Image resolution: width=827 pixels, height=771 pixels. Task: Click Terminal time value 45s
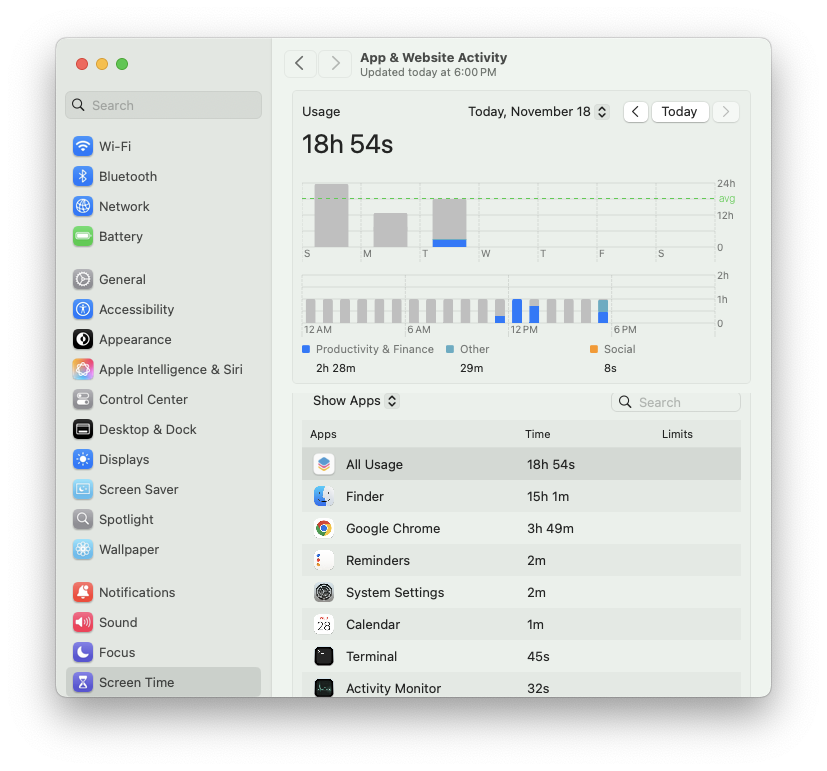tap(538, 656)
